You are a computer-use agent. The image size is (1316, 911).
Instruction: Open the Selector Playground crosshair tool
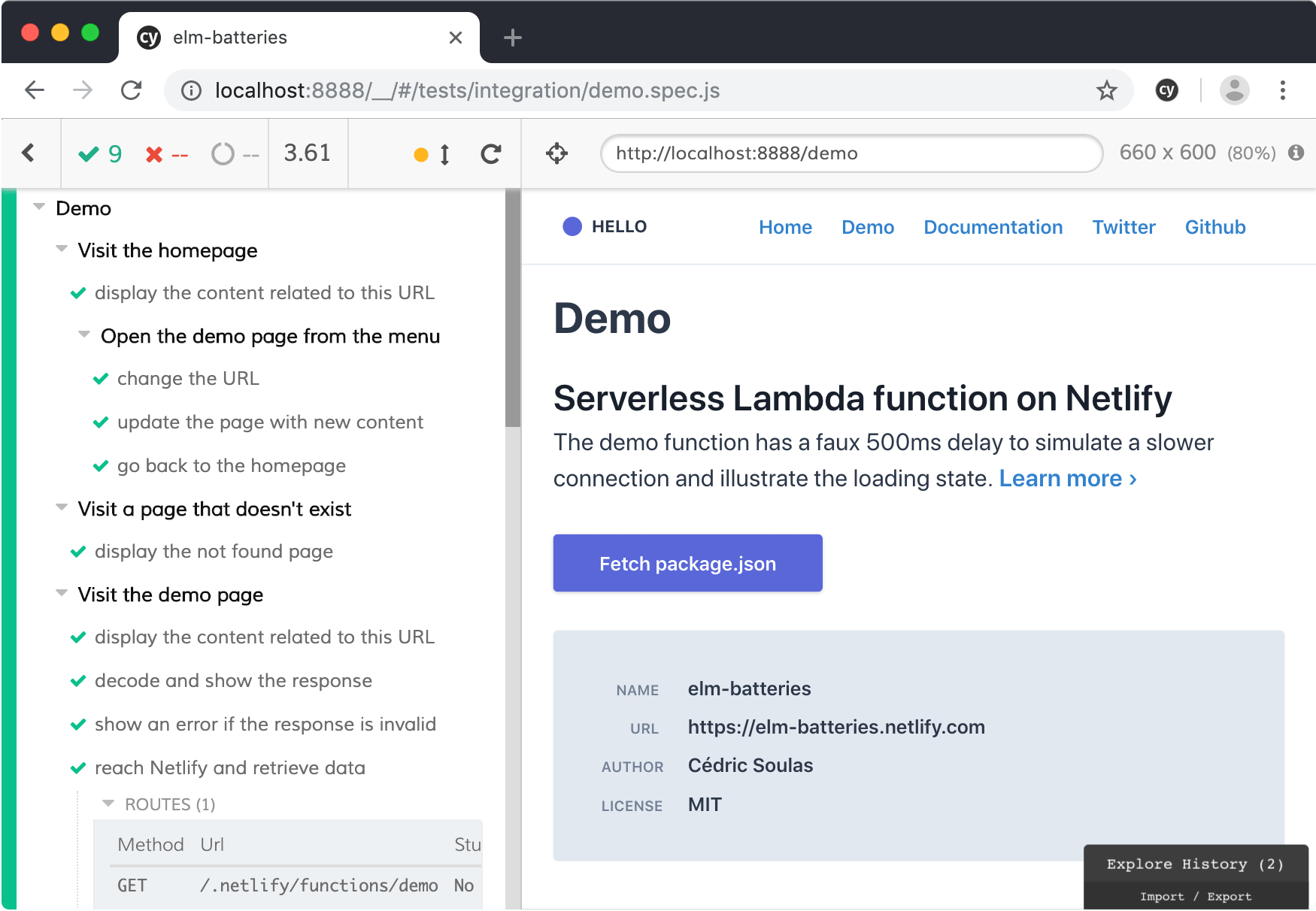click(x=556, y=153)
